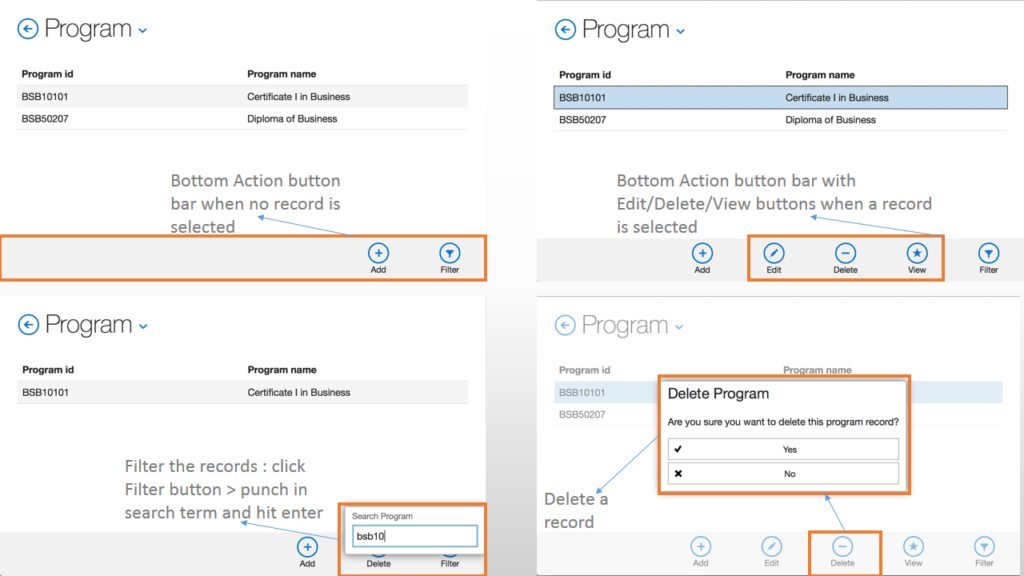Image resolution: width=1024 pixels, height=576 pixels.
Task: Confirm deletion by clicking Yes in dialog
Action: pyautogui.click(x=783, y=449)
